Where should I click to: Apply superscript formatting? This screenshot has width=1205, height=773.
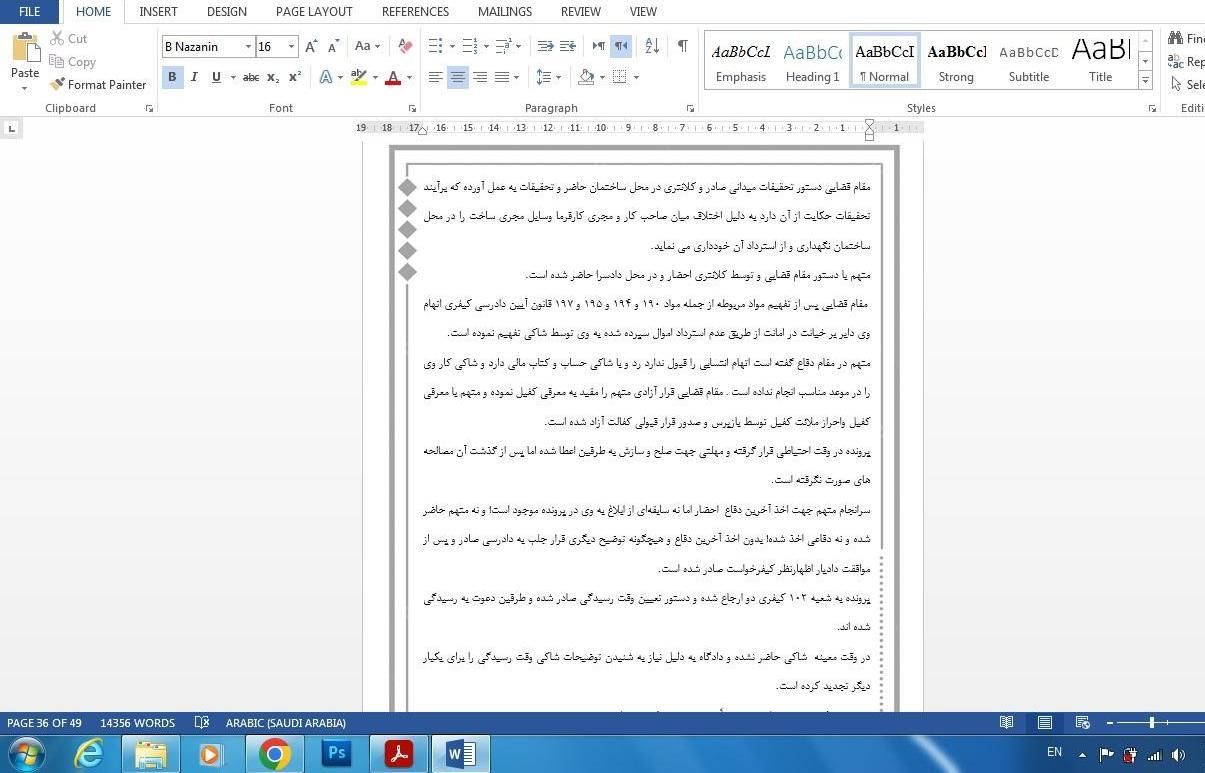click(x=295, y=77)
